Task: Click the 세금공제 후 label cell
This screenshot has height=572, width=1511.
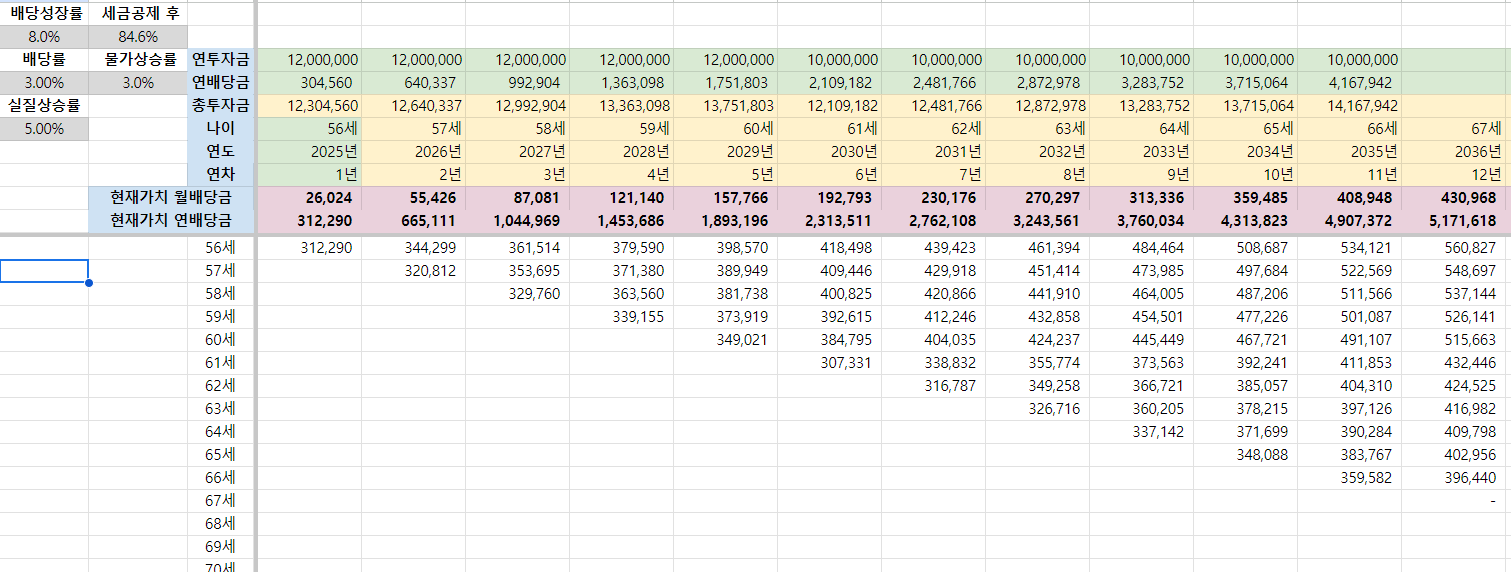Action: coord(137,13)
